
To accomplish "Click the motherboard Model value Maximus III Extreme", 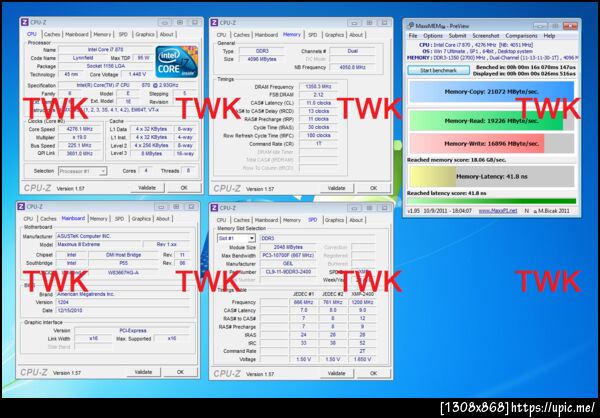I will (99, 244).
